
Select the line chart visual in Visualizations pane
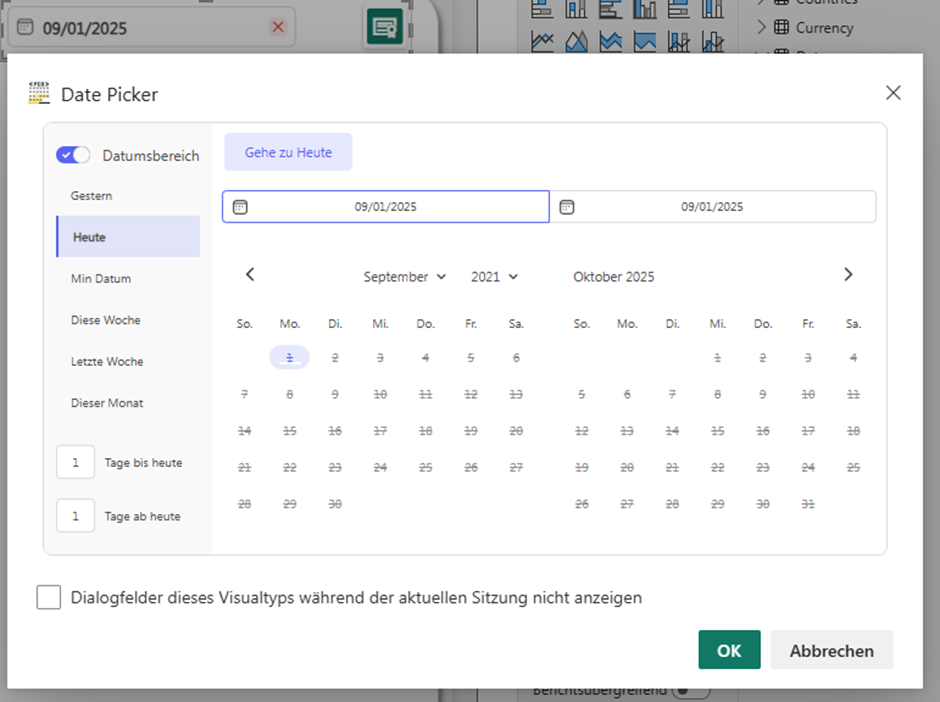tap(543, 41)
